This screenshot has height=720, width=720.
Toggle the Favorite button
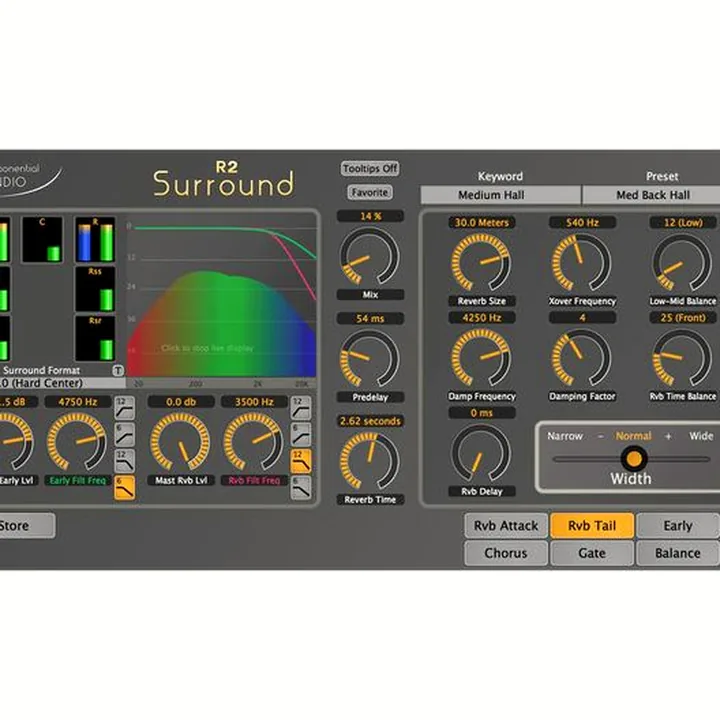click(370, 192)
